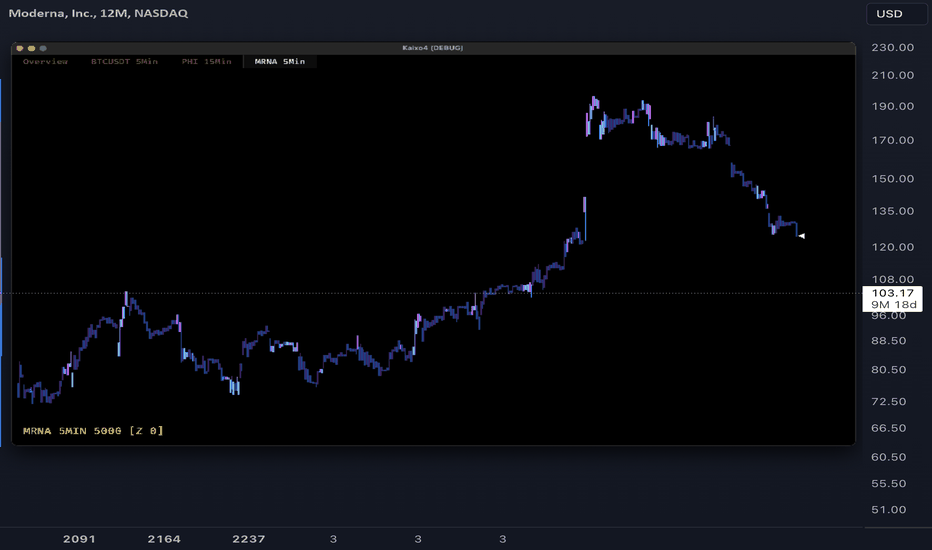Minimize Kaixo4 window with second traffic light
This screenshot has width=932, height=550.
click(x=32, y=48)
